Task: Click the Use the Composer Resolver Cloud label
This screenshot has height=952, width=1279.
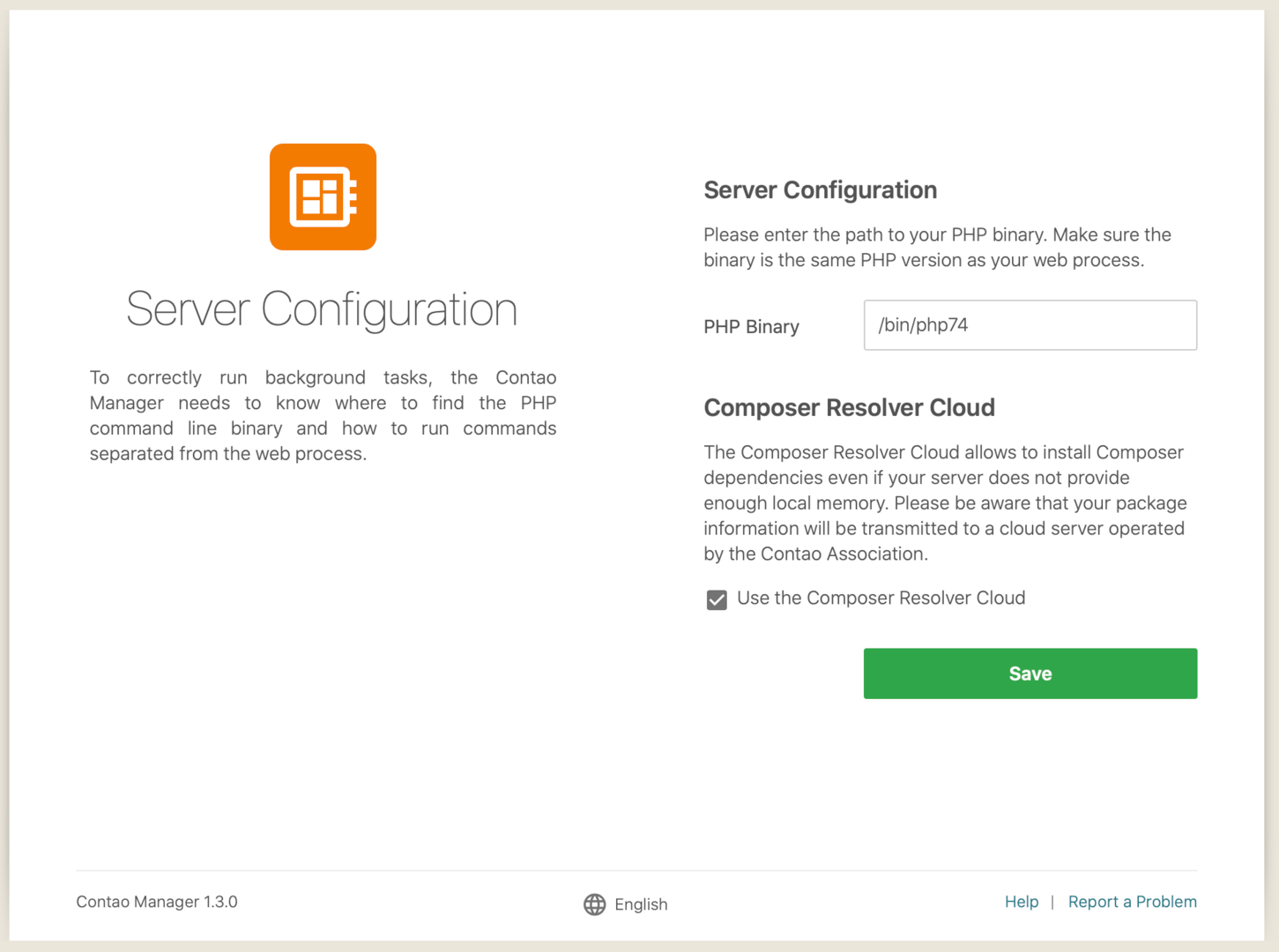Action: (881, 598)
